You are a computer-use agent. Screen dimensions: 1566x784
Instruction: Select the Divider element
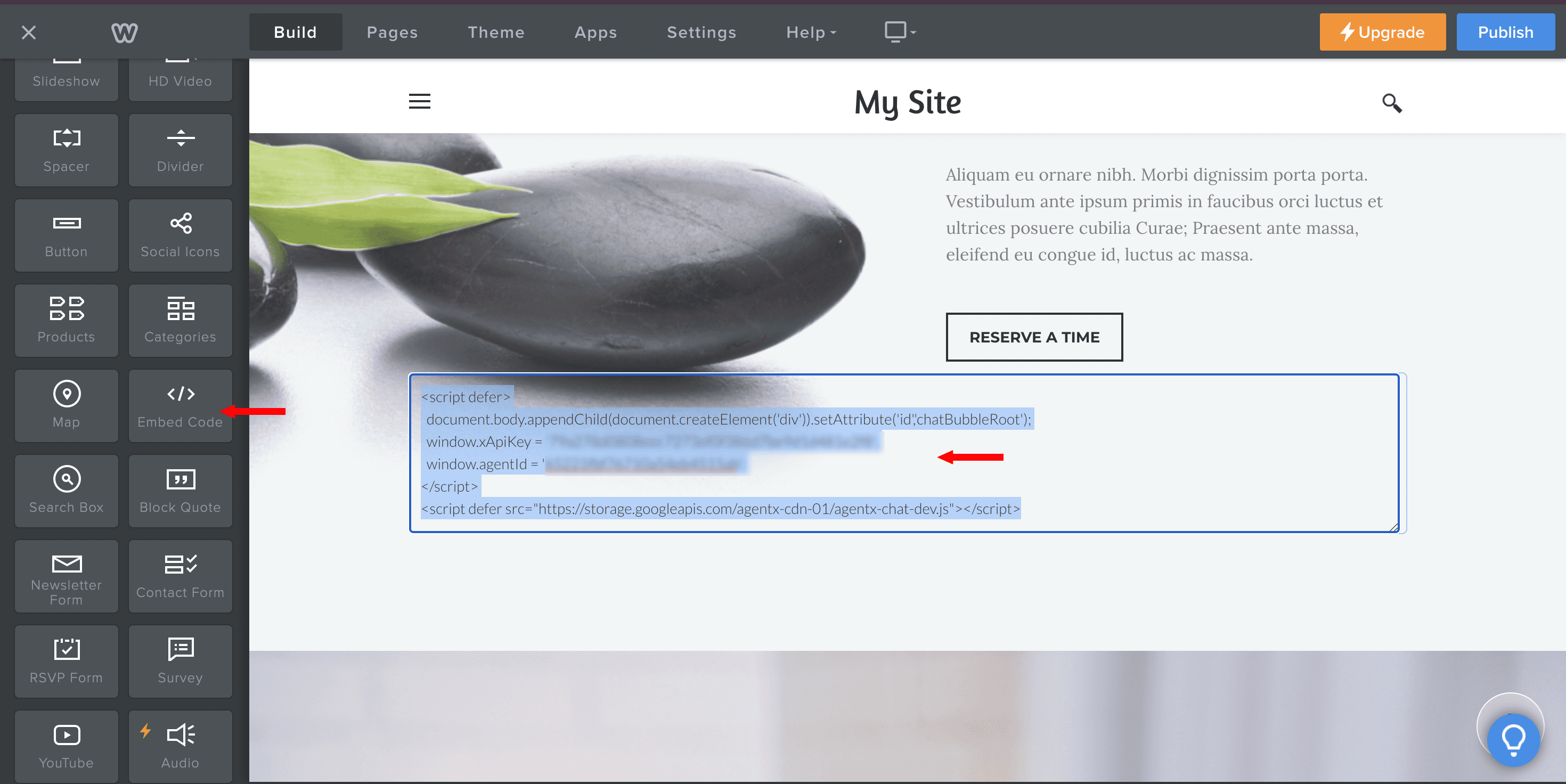[x=181, y=150]
